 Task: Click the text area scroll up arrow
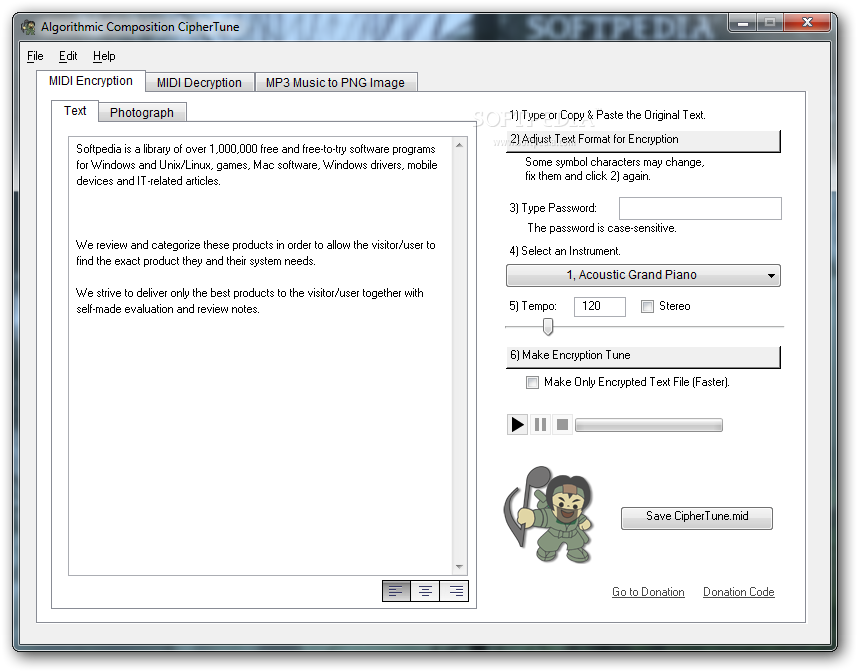(x=460, y=145)
